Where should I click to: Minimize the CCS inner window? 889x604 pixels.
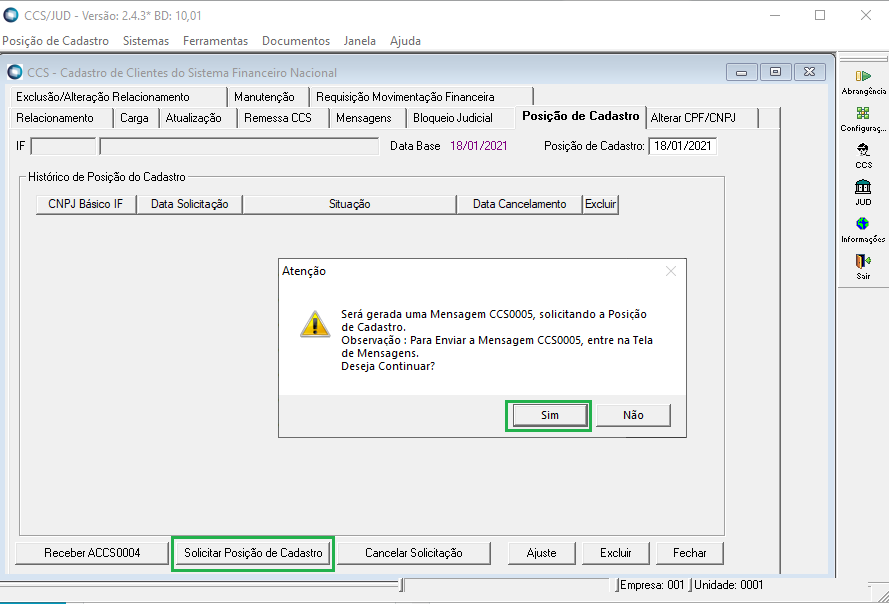(741, 72)
